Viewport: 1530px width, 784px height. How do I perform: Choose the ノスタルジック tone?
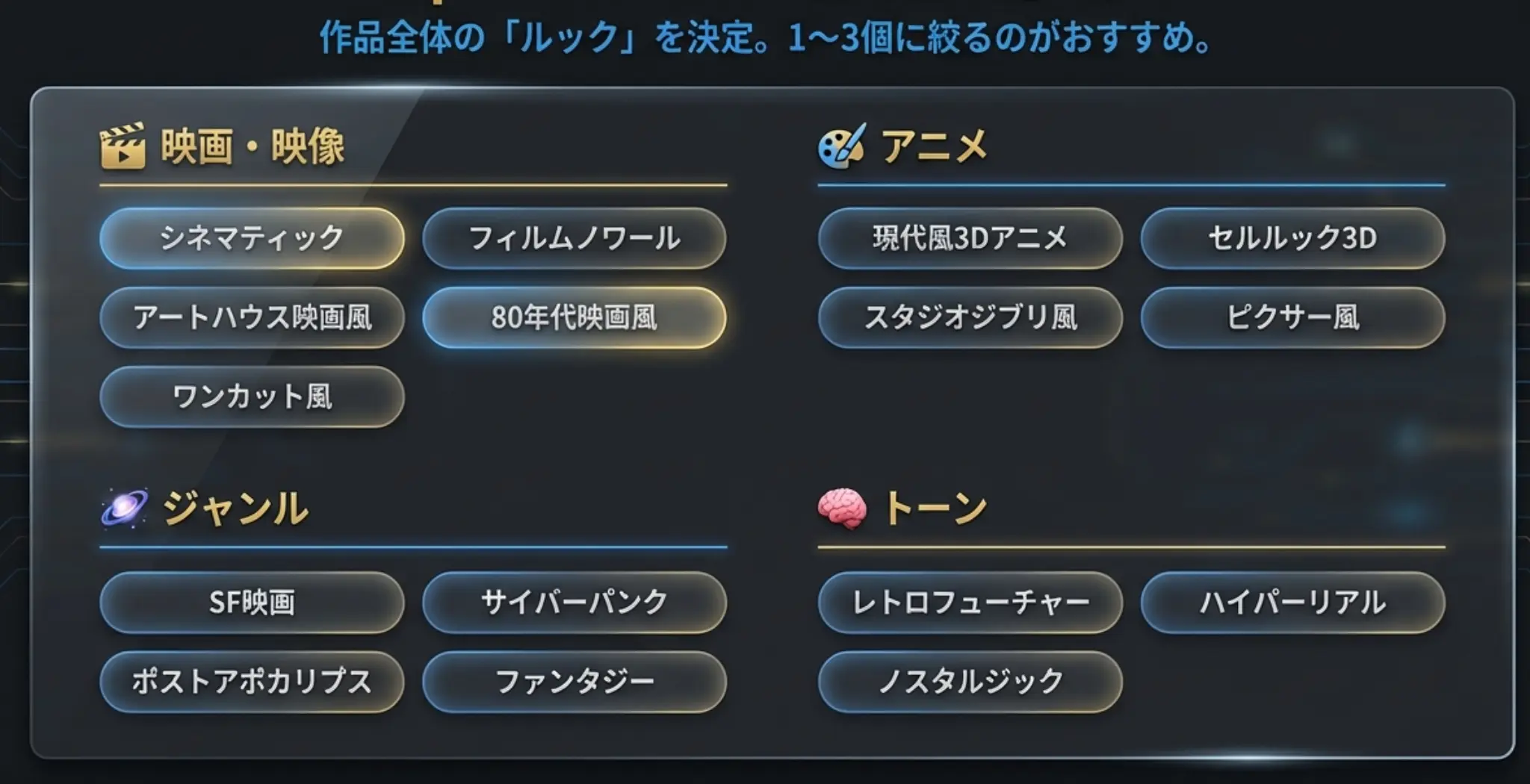[970, 682]
